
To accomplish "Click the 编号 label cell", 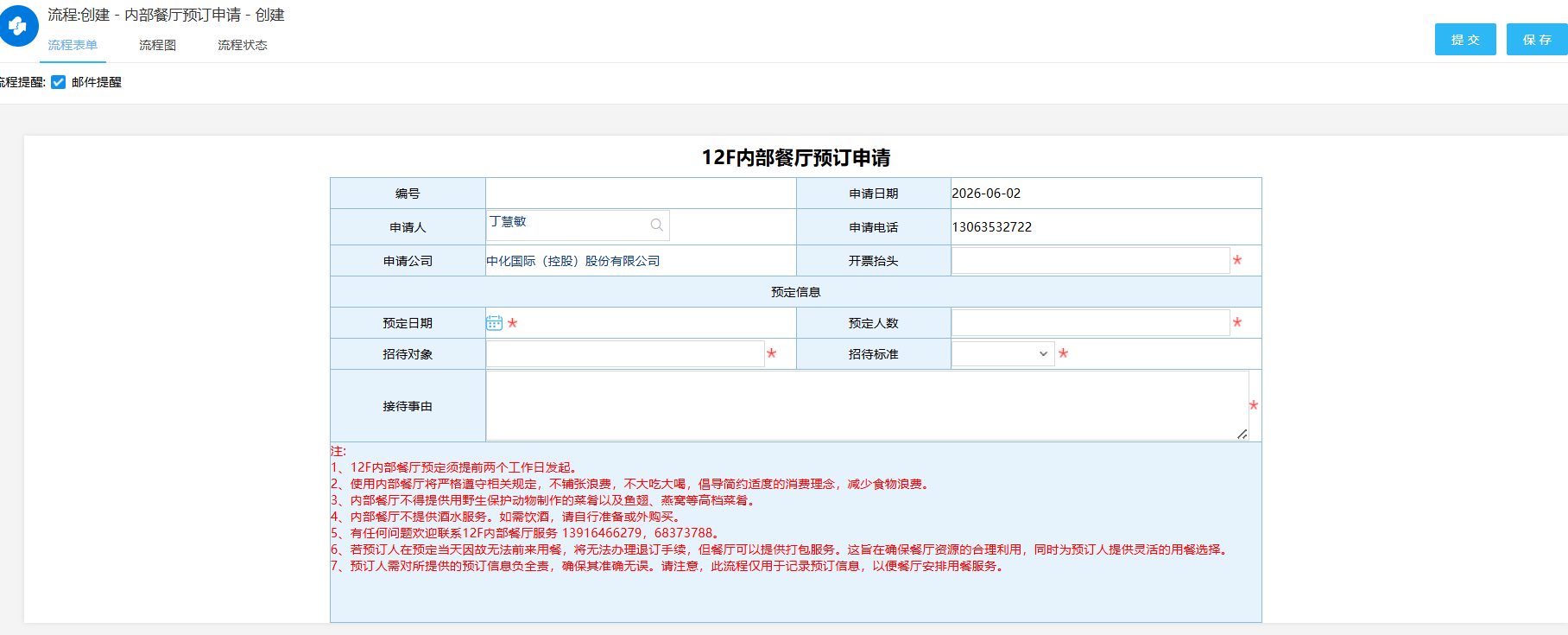I will (x=408, y=194).
